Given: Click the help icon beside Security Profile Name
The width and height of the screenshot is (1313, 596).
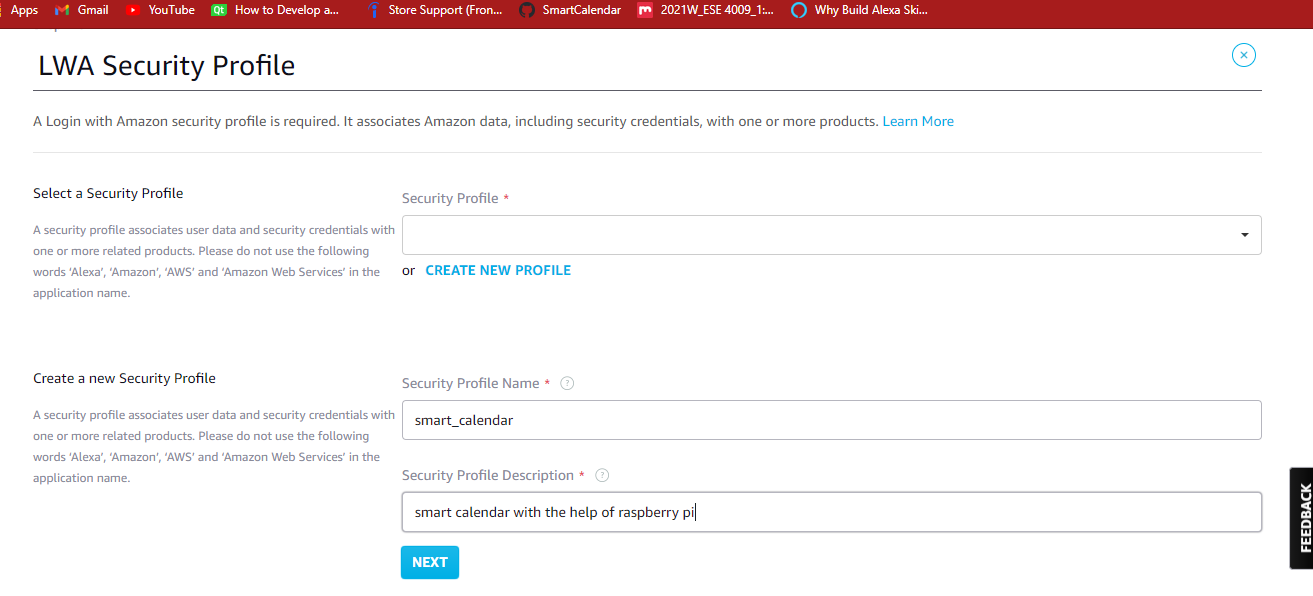Looking at the screenshot, I should (567, 383).
